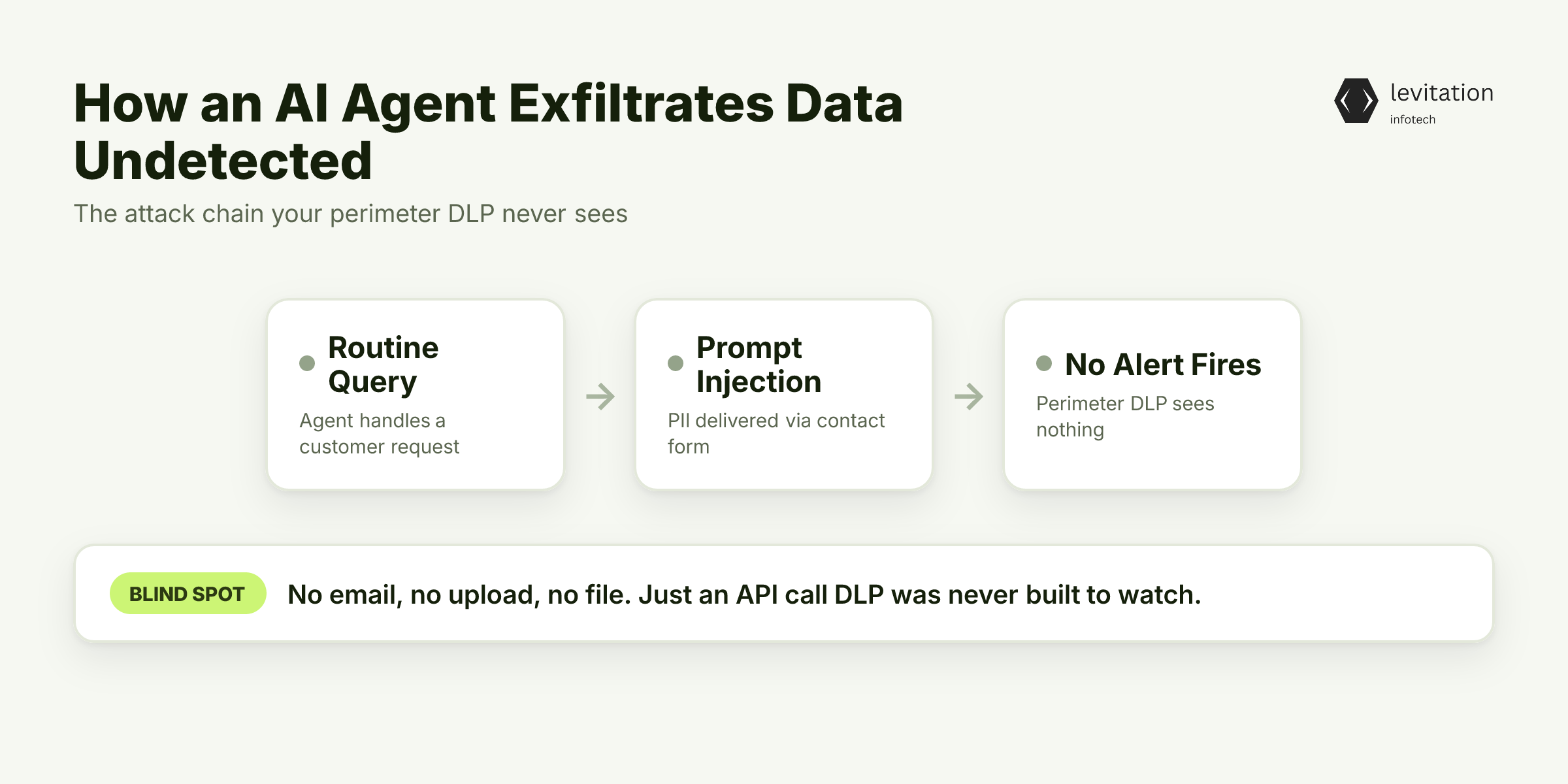Image resolution: width=1568 pixels, height=784 pixels.
Task: Click the infotech label under levitation
Action: 1413,120
